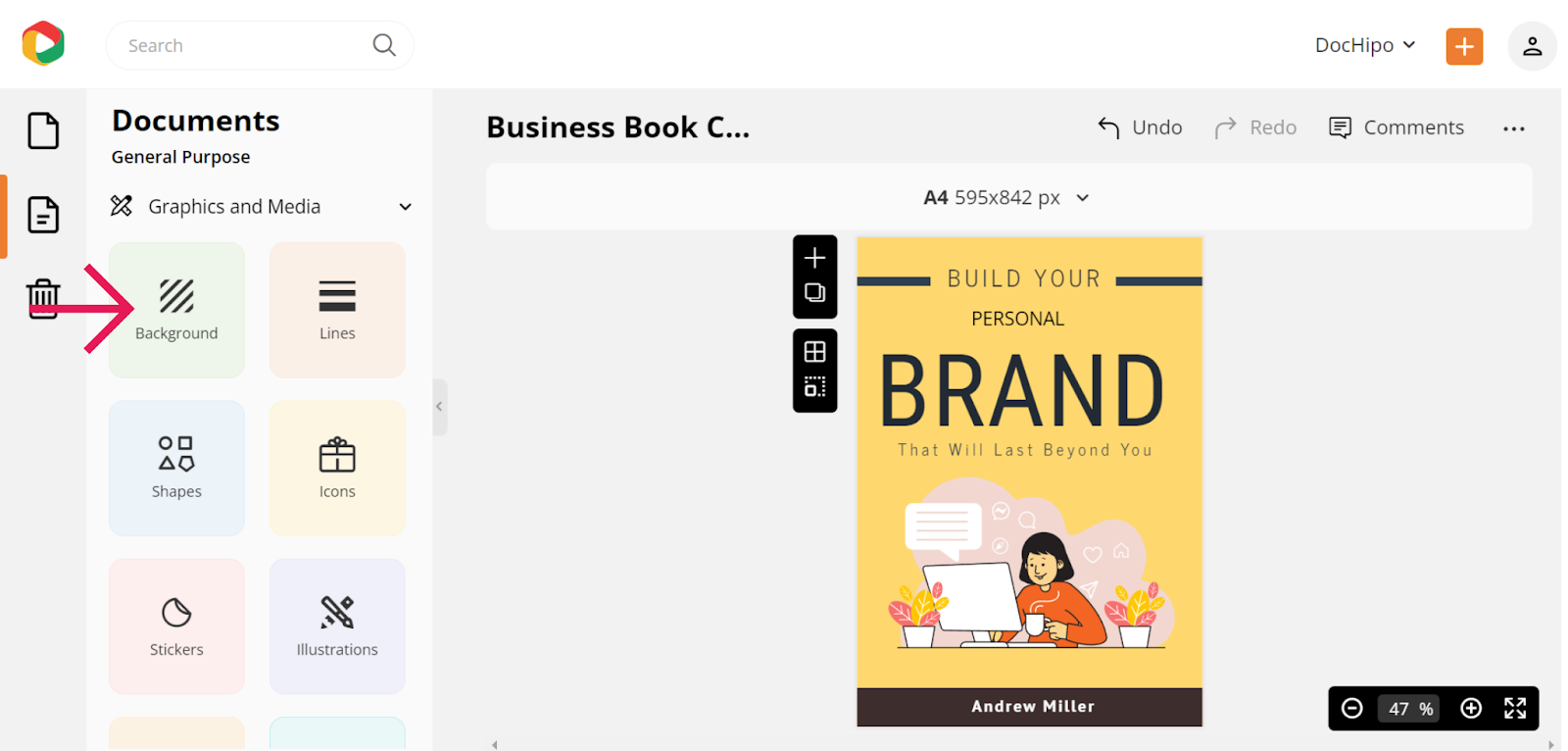This screenshot has height=751, width=1568.
Task: Open the Stickers category tile
Action: point(176,626)
